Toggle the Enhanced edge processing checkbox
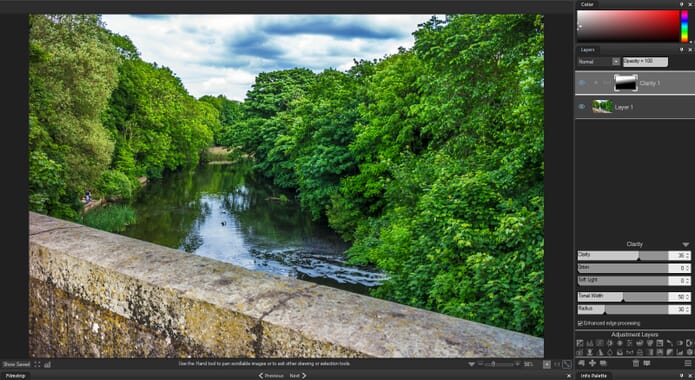695x380 pixels. point(580,323)
